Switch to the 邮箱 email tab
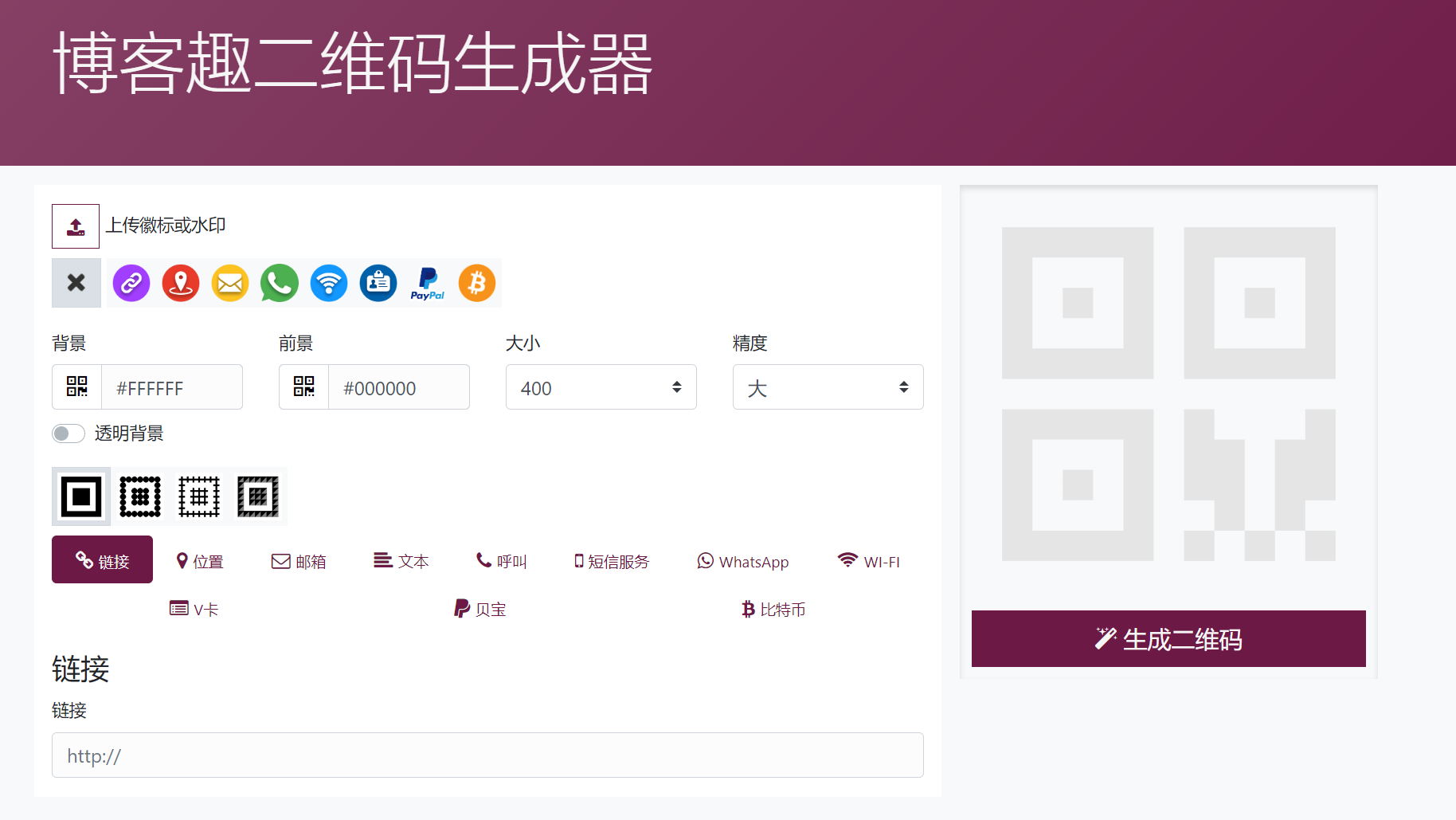The height and width of the screenshot is (820, 1456). pos(299,561)
